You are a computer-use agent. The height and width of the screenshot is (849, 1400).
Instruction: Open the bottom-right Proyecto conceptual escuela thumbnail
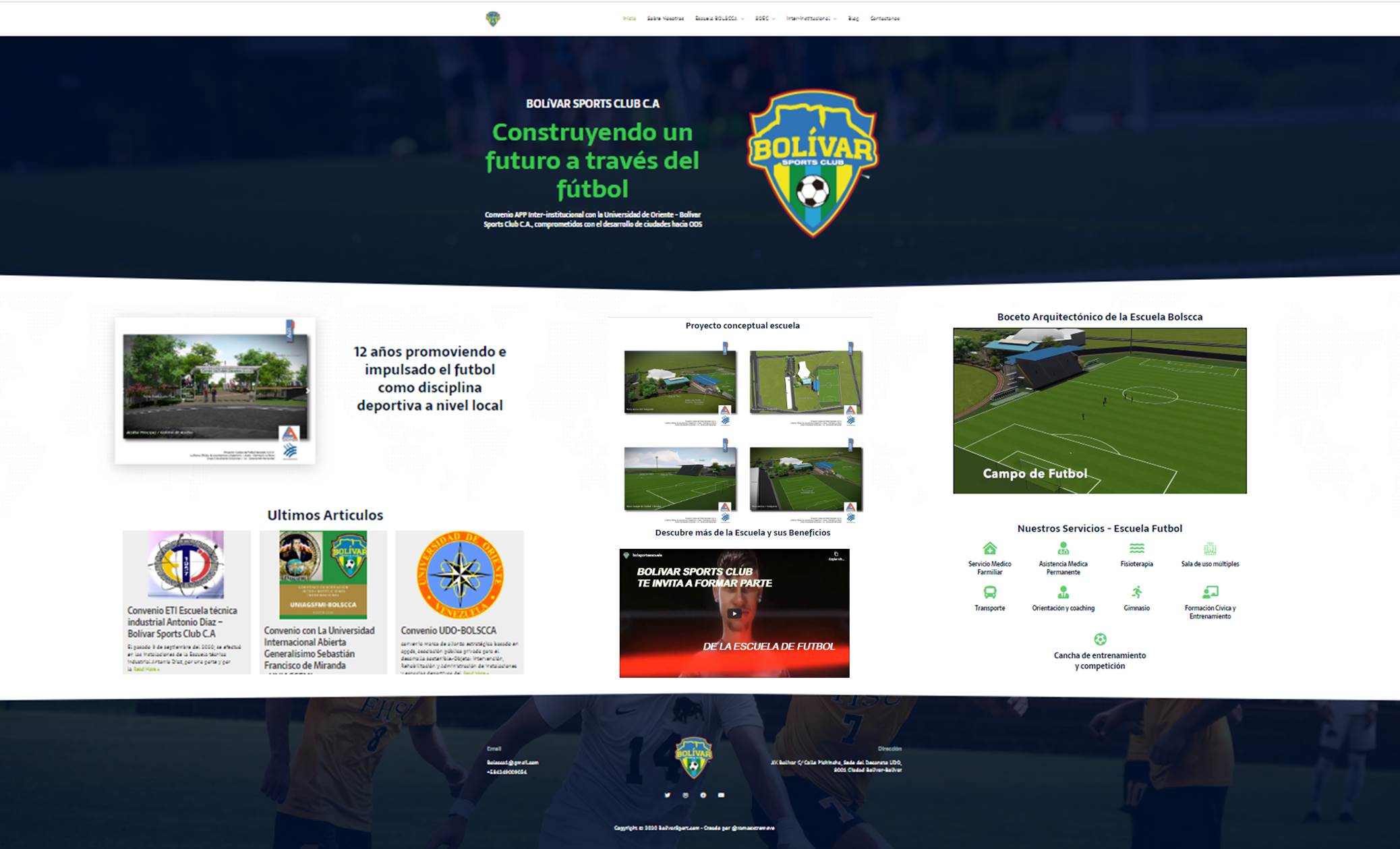pos(806,479)
